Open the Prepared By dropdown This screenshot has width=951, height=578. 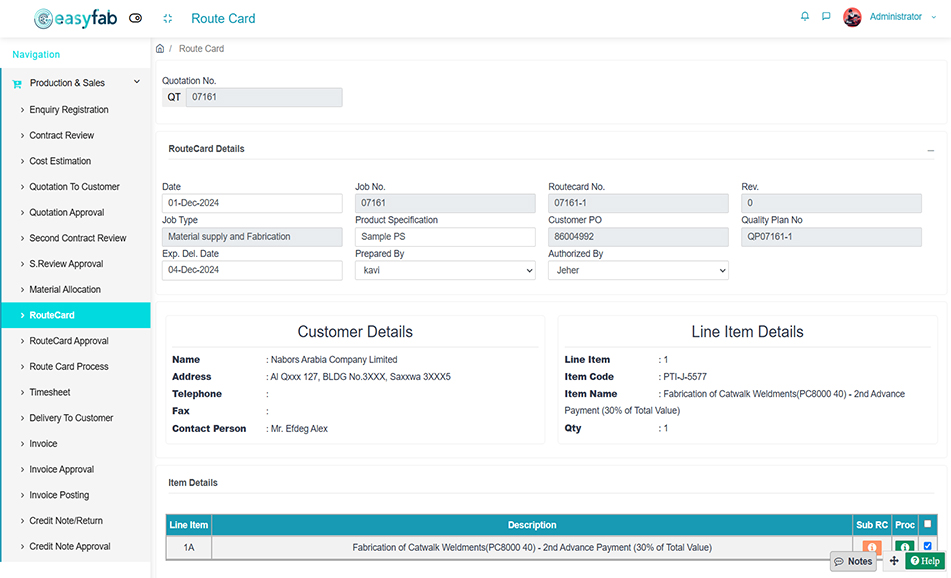point(445,270)
